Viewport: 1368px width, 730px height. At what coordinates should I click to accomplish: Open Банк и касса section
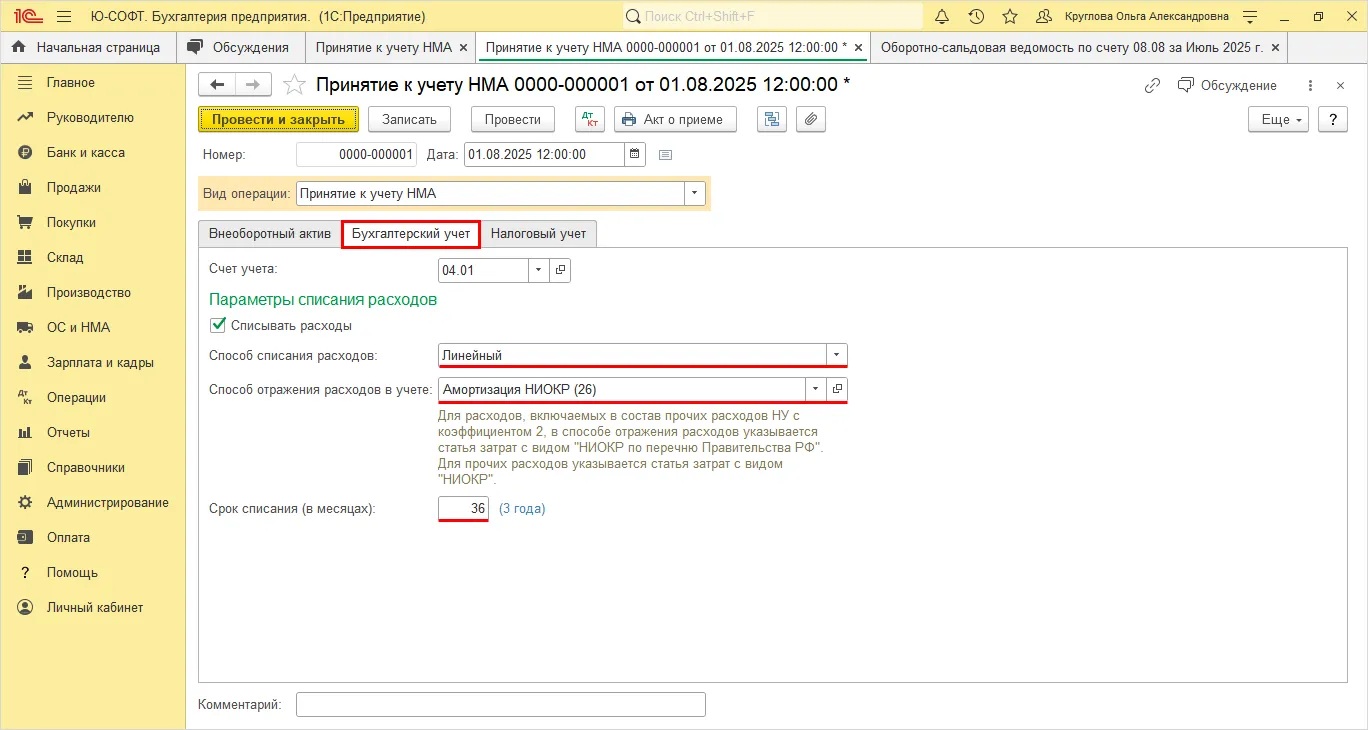85,152
